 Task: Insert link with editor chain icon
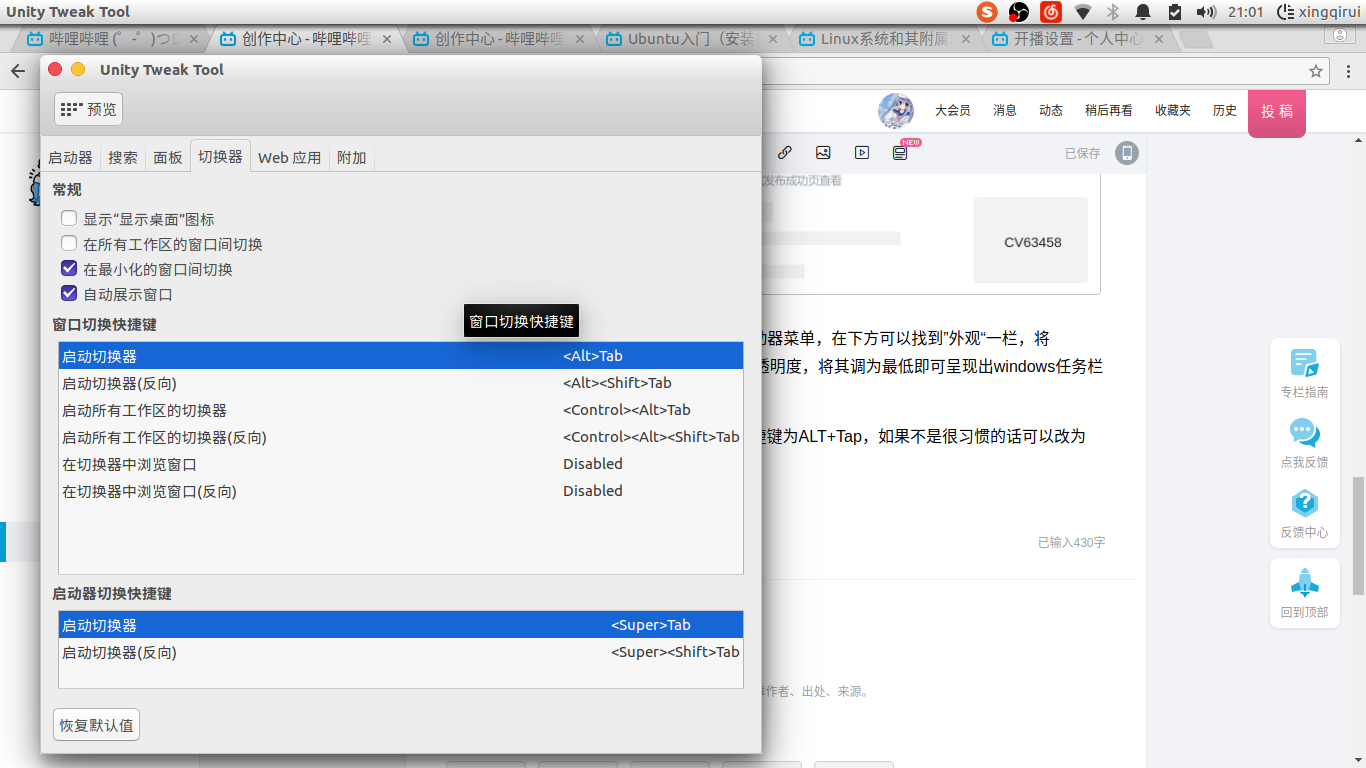click(785, 153)
